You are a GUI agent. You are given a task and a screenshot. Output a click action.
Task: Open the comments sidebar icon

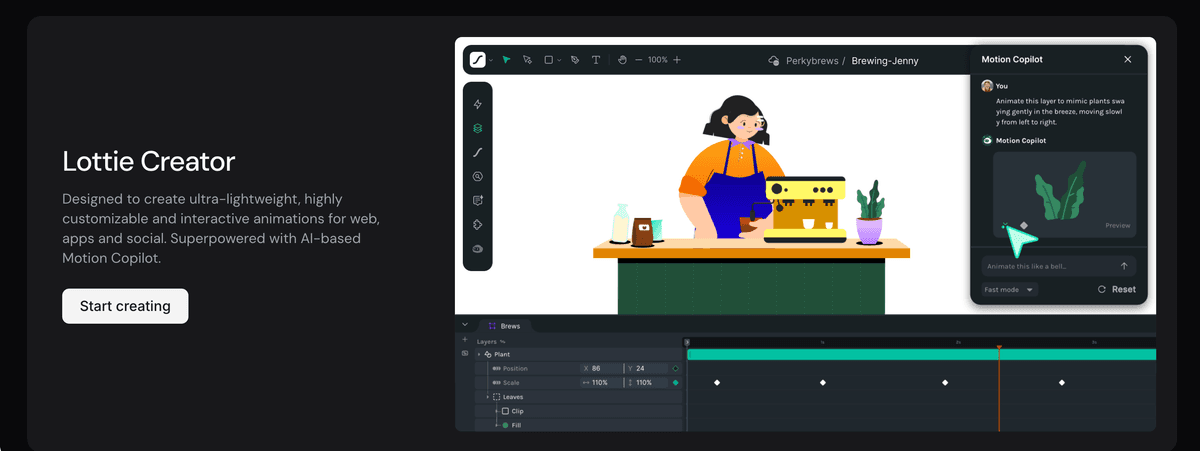coord(478,200)
